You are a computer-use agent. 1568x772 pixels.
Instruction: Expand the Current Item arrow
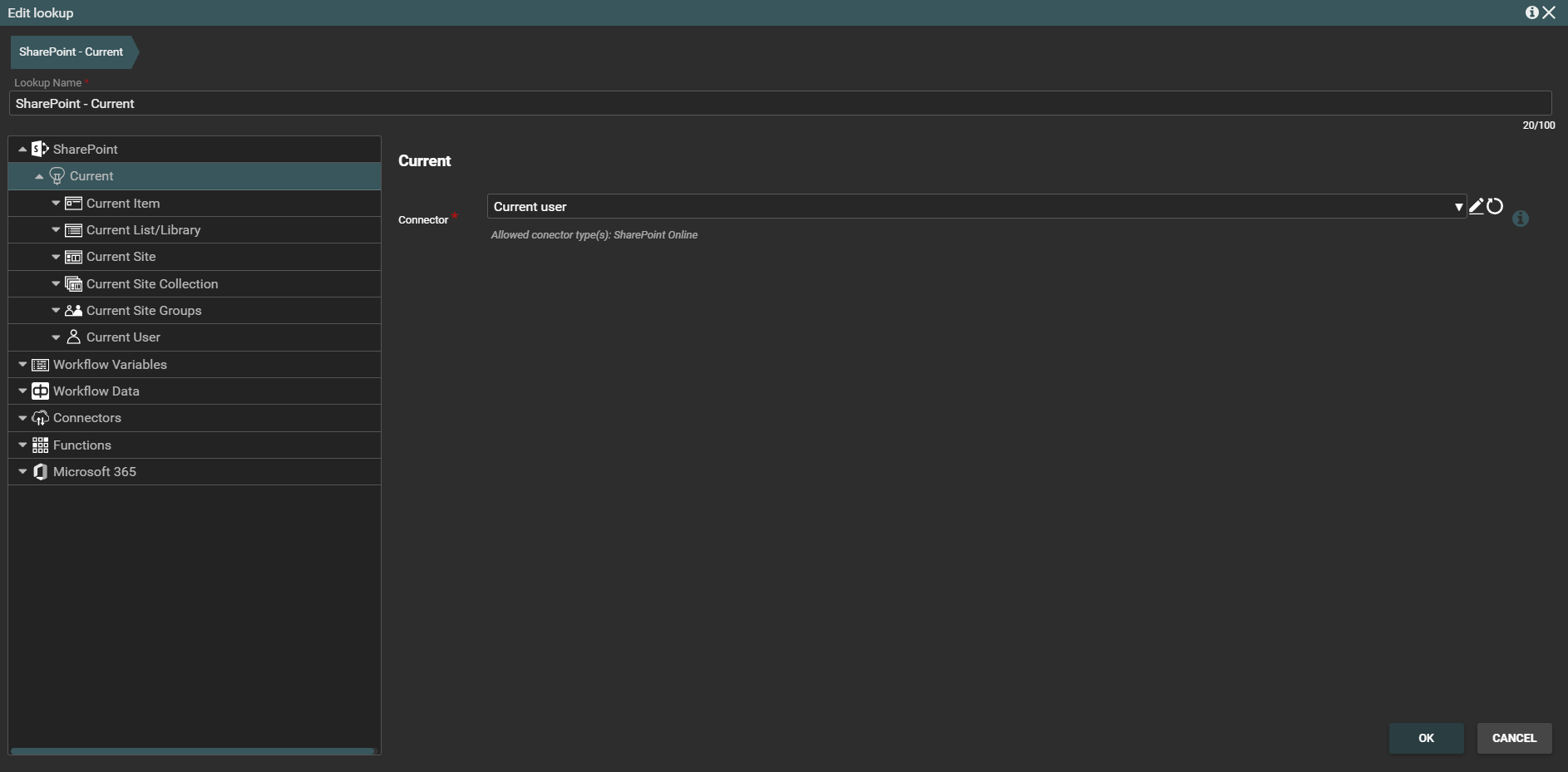pos(56,204)
